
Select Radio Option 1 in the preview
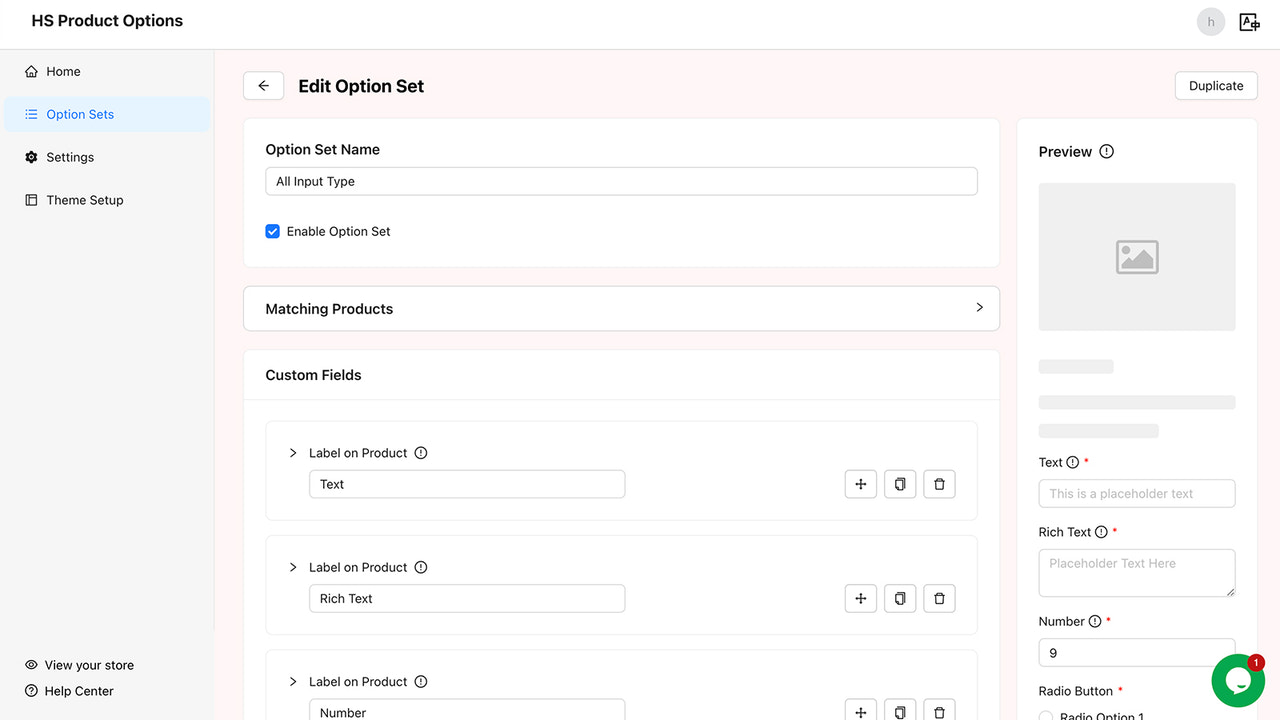[1046, 716]
